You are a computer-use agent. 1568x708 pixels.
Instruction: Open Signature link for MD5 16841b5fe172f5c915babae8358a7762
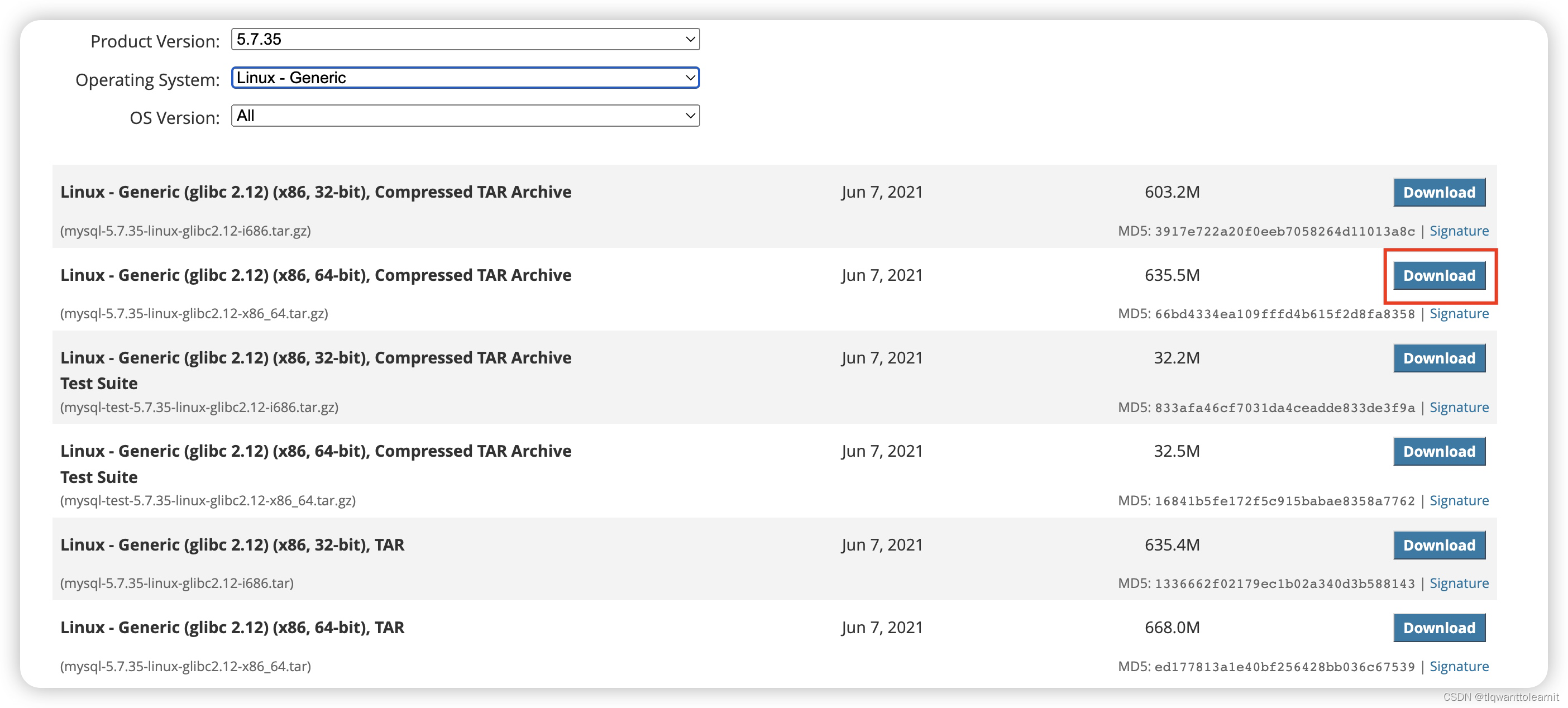point(1459,501)
